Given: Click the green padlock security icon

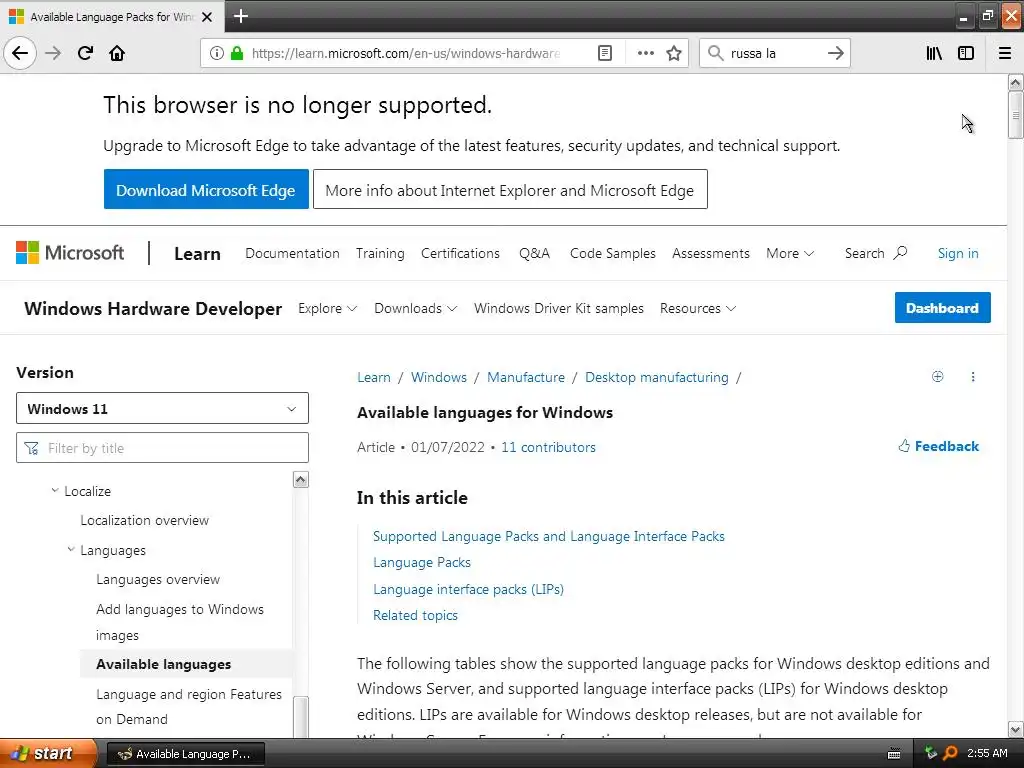Looking at the screenshot, I should click(x=237, y=53).
